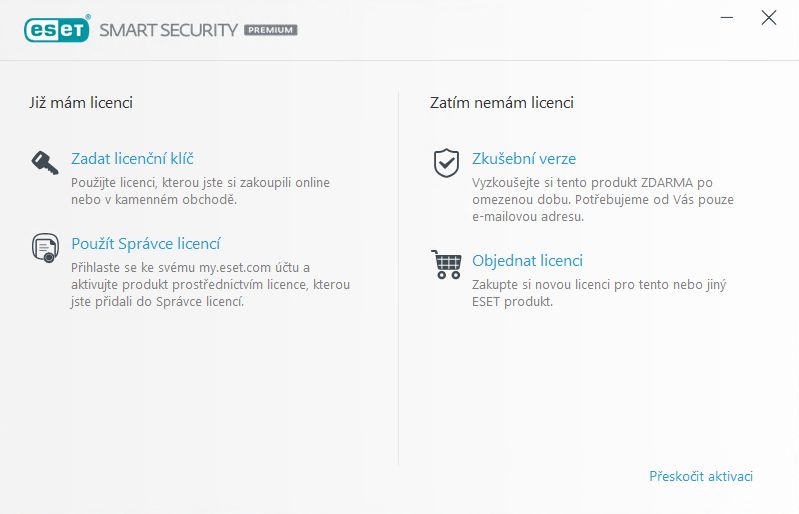Minimize the ESET activation window
Image resolution: width=799 pixels, height=514 pixels.
coord(727,18)
